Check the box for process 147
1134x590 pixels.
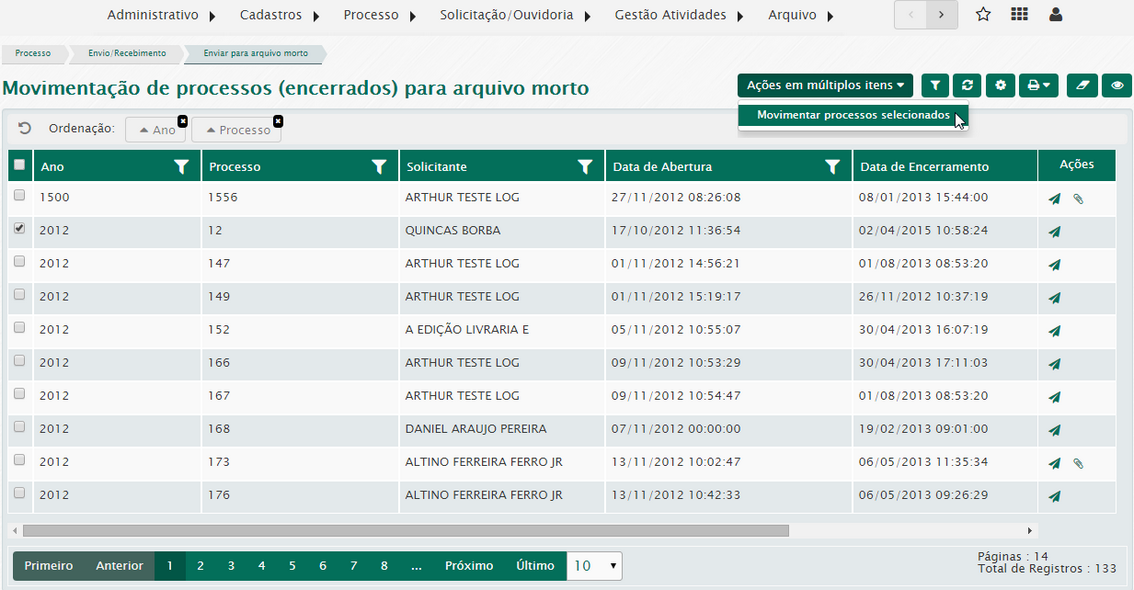pyautogui.click(x=19, y=262)
